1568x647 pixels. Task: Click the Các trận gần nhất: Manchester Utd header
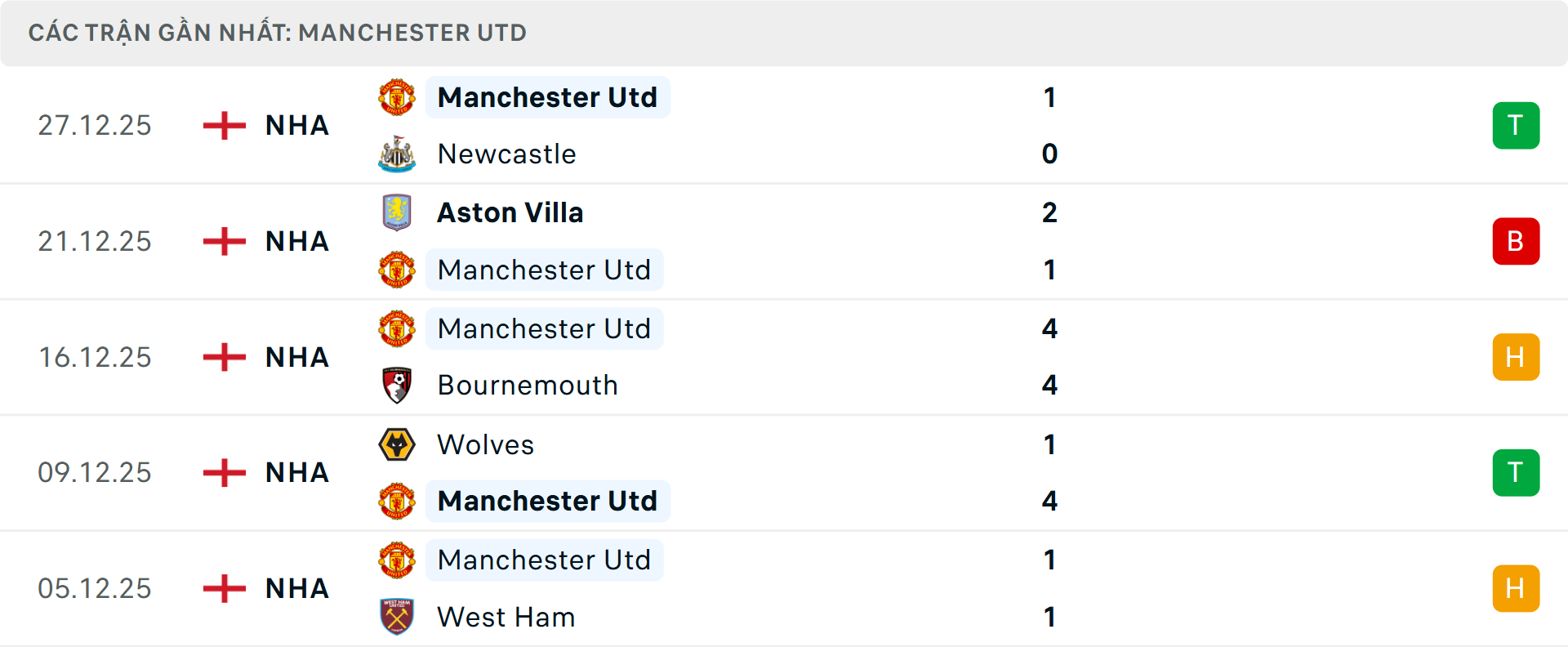click(x=278, y=33)
